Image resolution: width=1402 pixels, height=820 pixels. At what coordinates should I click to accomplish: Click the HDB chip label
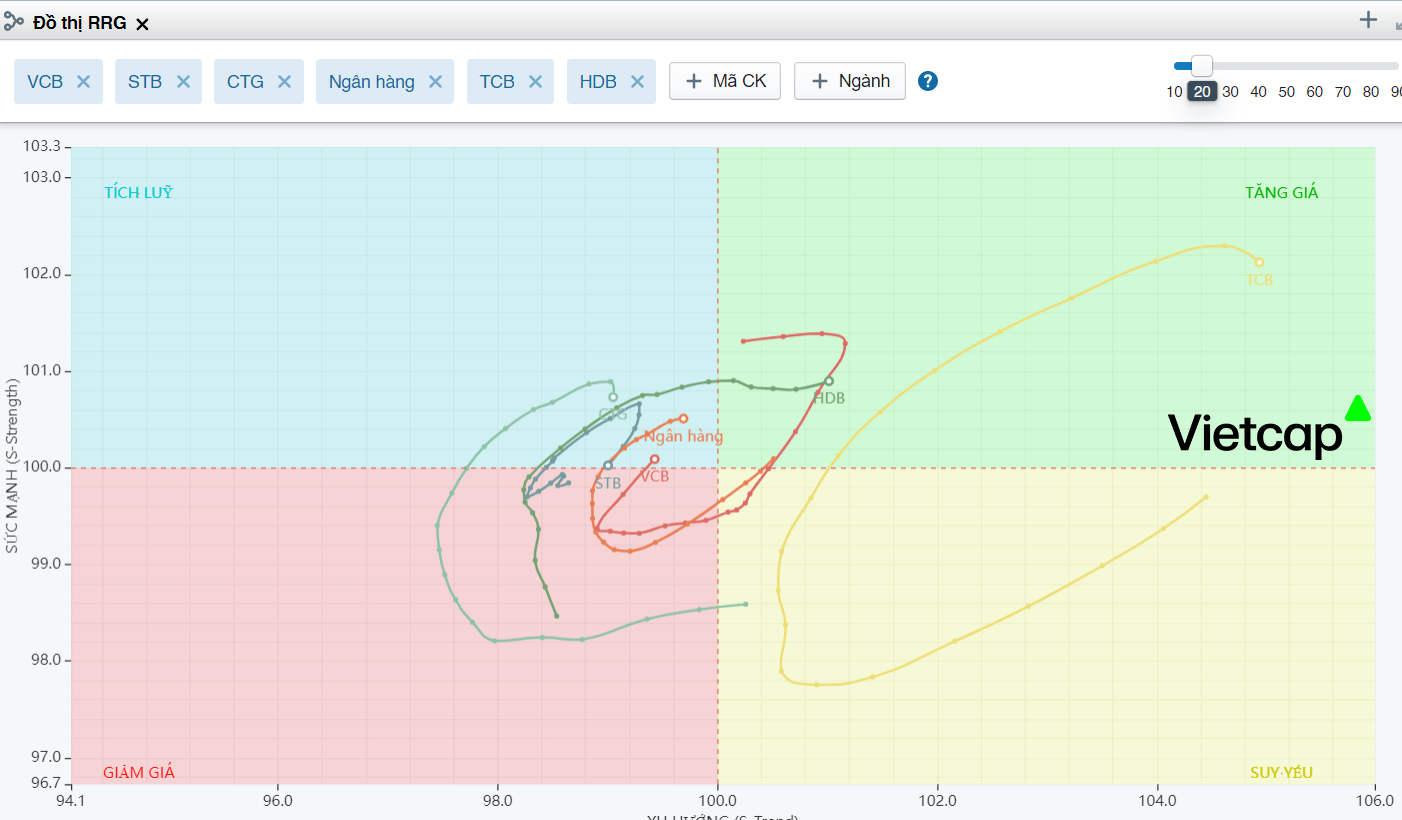(x=598, y=82)
